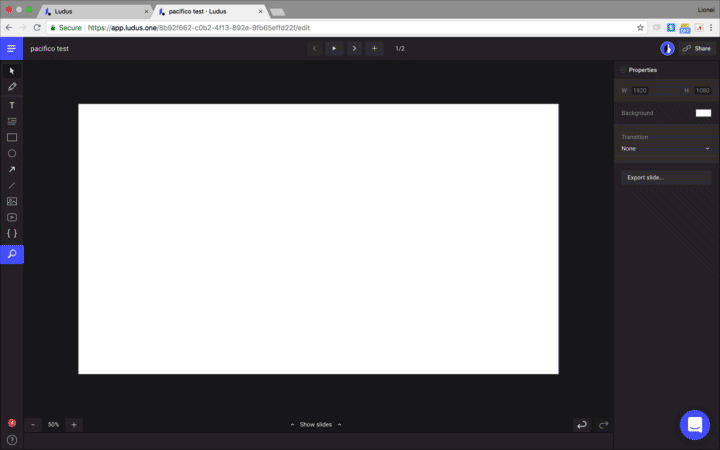
Task: Select the ellipse shape tool
Action: pos(12,153)
